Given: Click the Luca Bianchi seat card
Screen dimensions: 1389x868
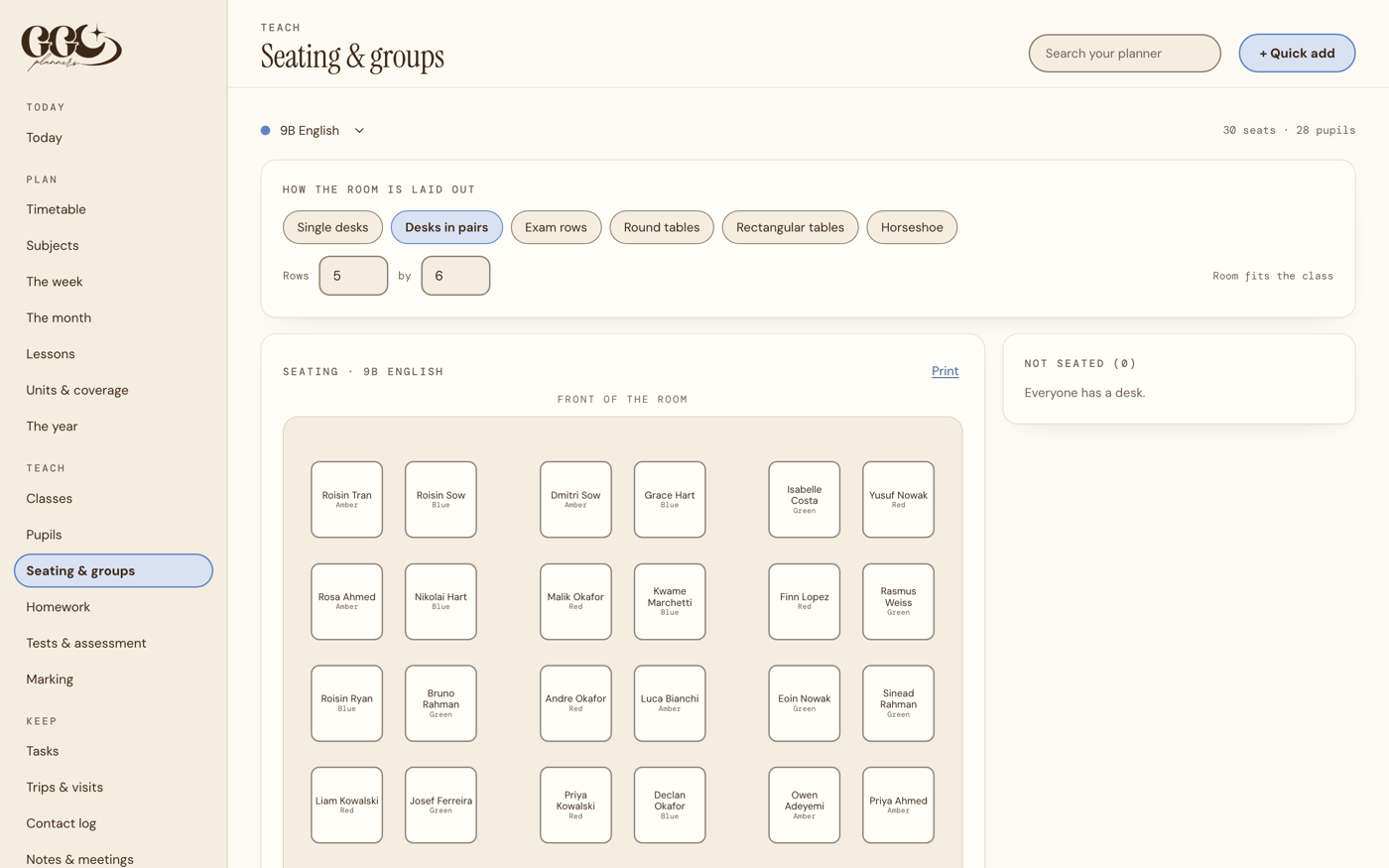Looking at the screenshot, I should [670, 703].
